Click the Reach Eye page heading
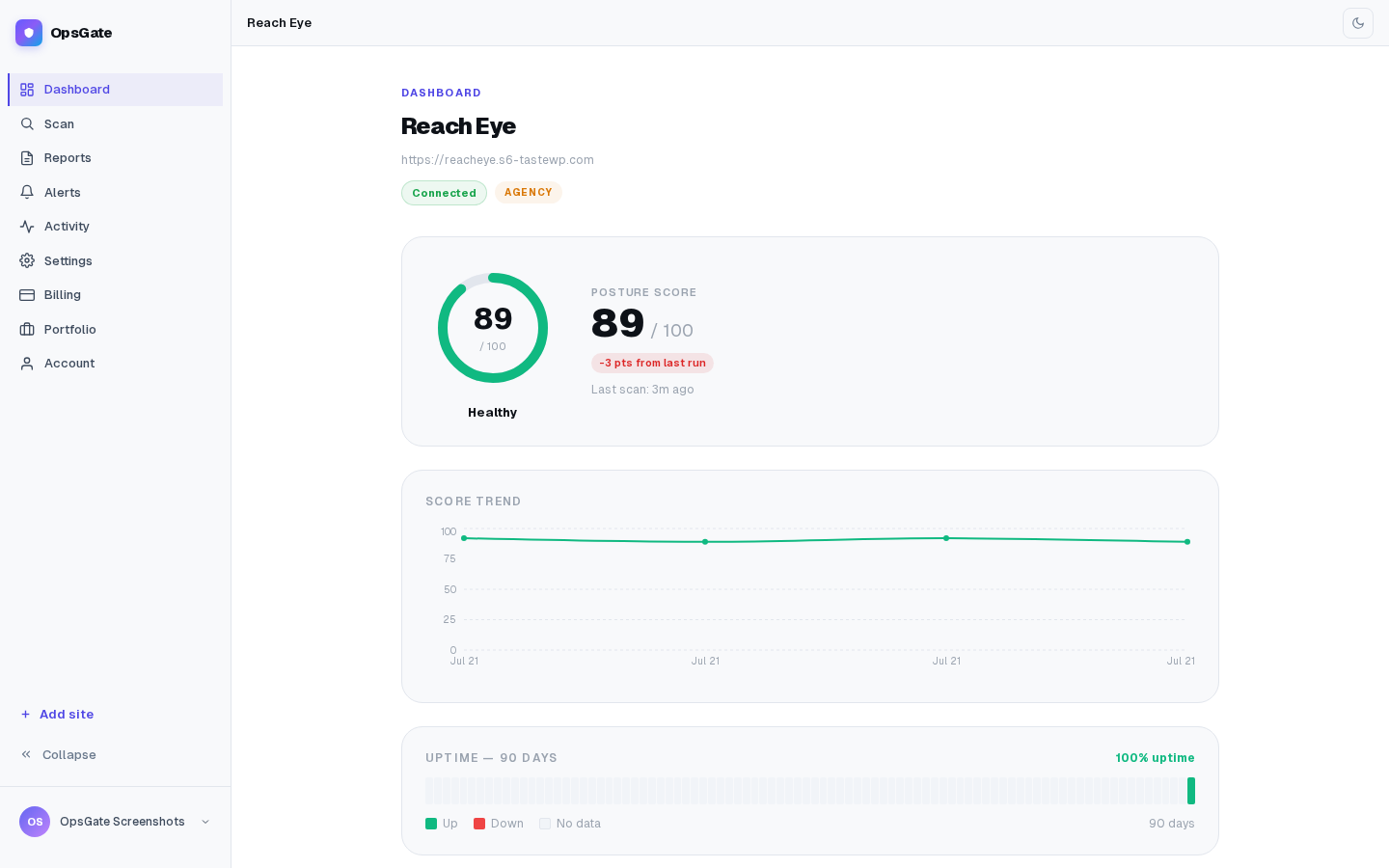 (x=458, y=126)
